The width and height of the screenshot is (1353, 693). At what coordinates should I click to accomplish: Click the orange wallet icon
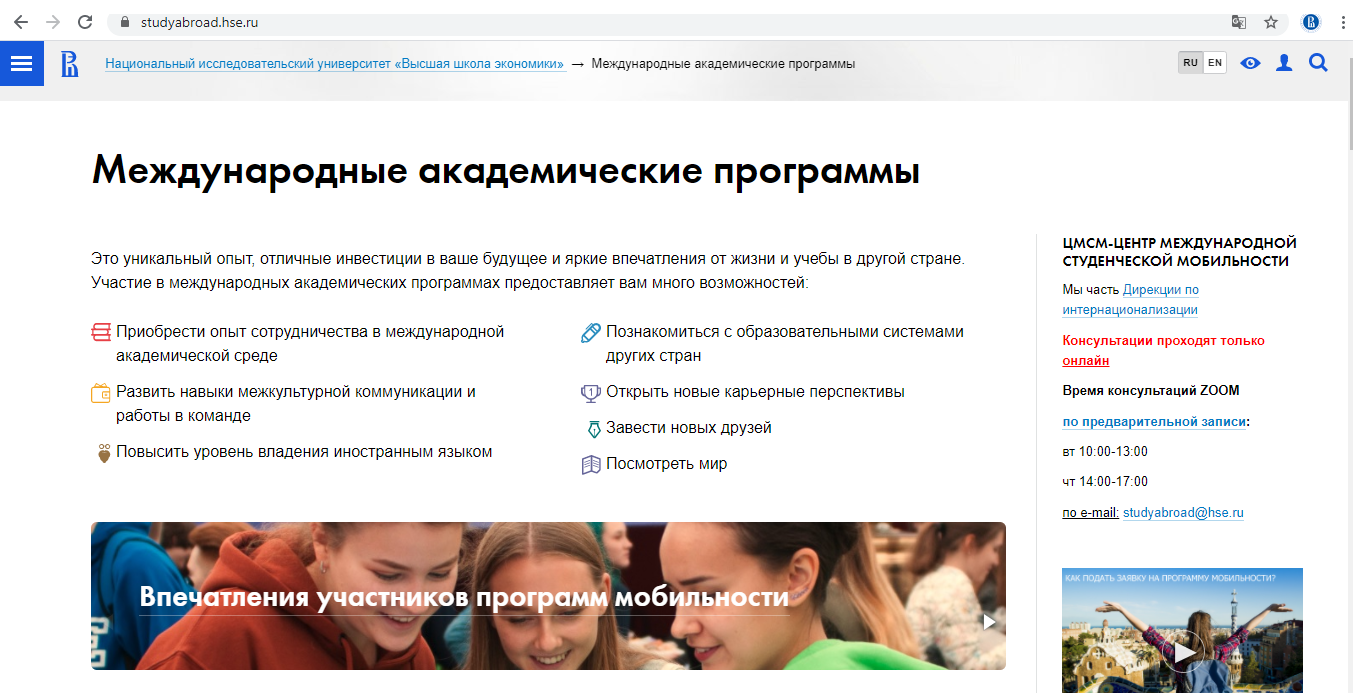tap(100, 392)
